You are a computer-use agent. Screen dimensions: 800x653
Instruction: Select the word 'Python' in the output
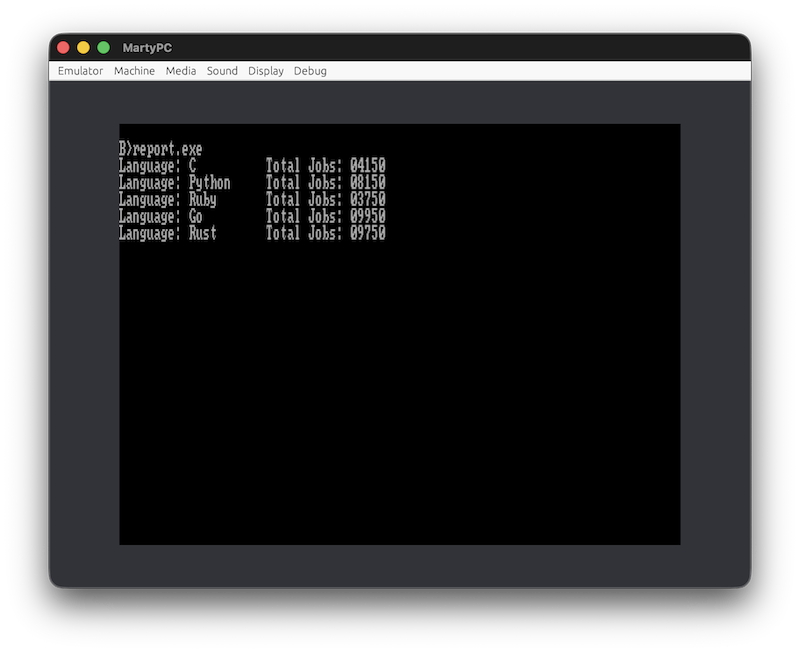pos(209,183)
